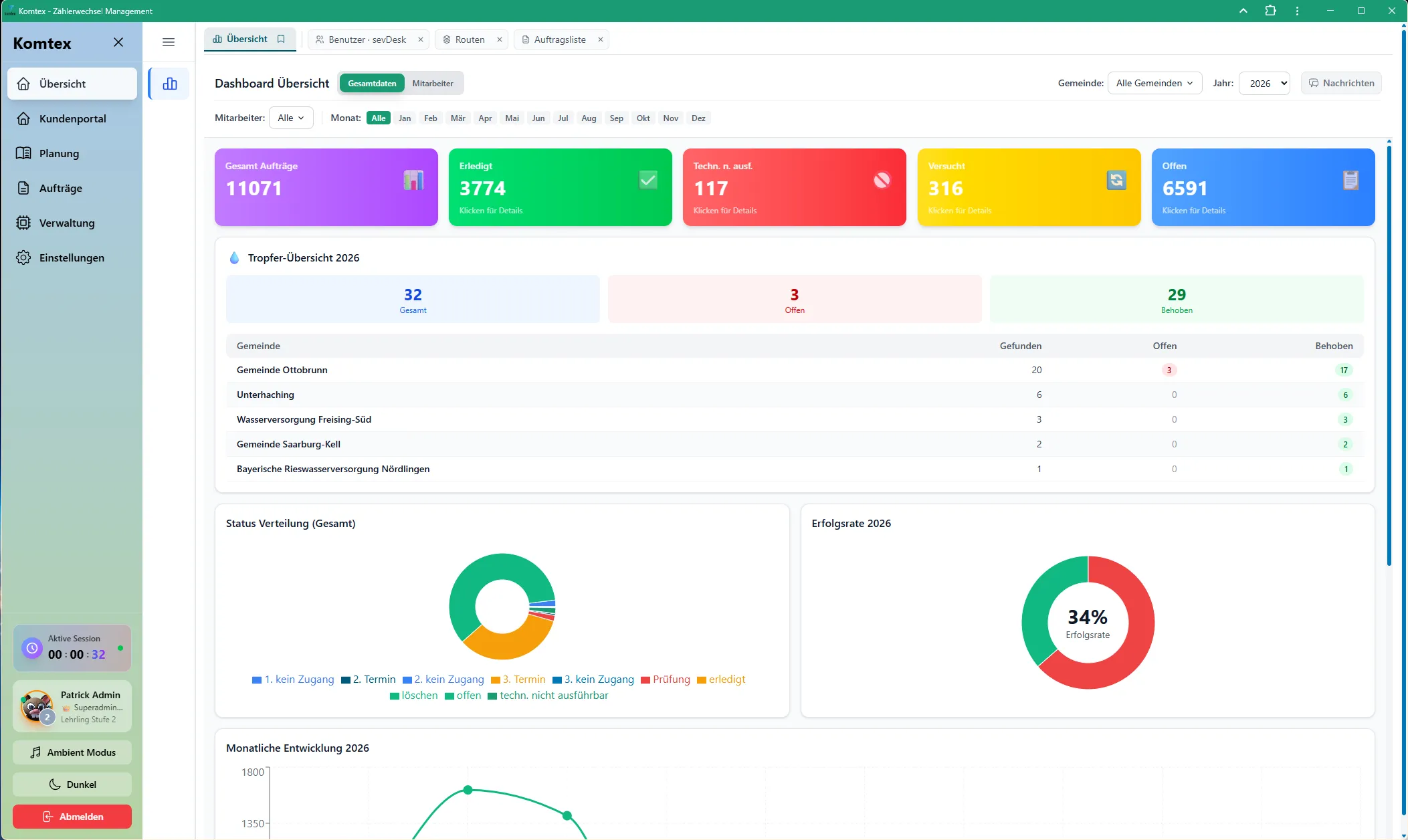Open the Aufträge section
Screen dimensions: 1408x840
click(x=61, y=188)
